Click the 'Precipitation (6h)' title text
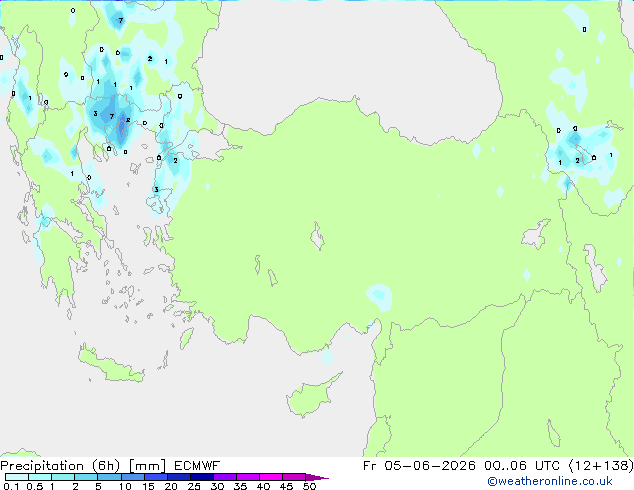This screenshot has width=634, height=490. tap(60, 466)
